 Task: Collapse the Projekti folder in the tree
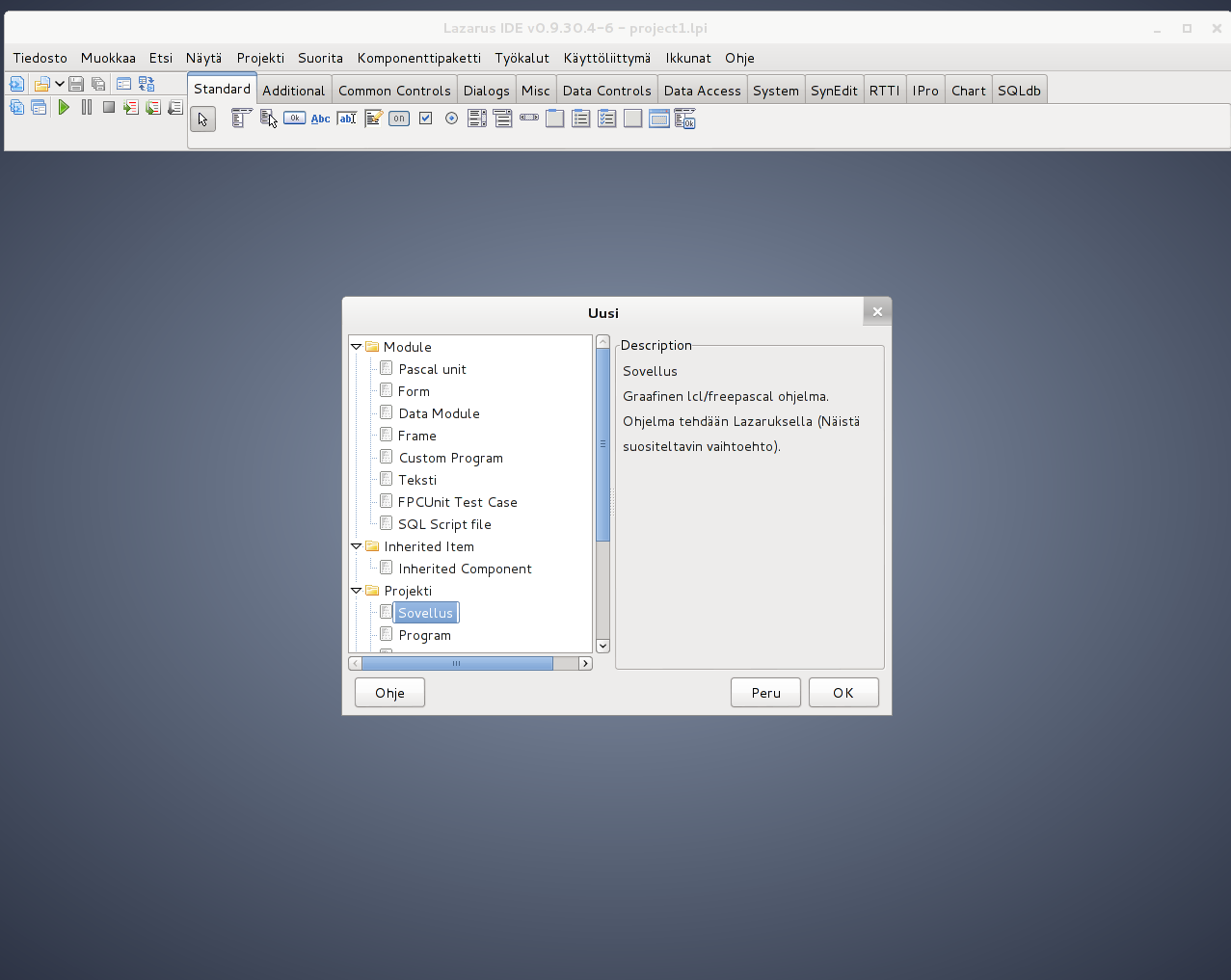click(356, 591)
